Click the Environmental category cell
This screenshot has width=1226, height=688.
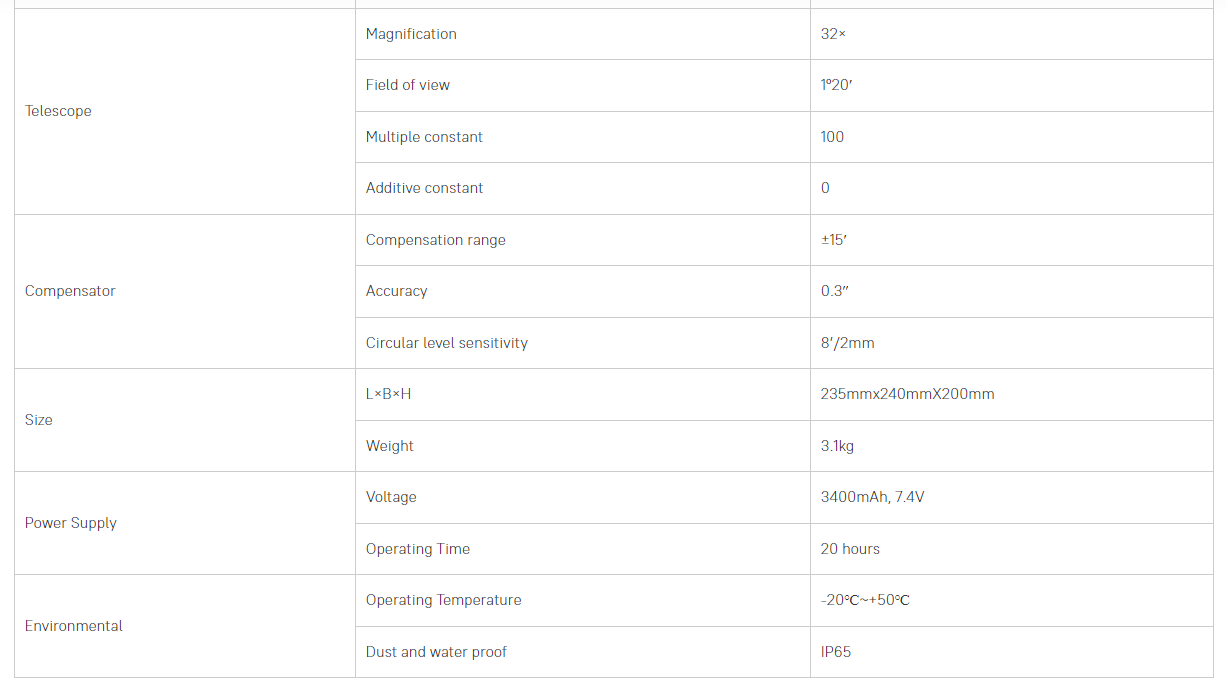tap(74, 626)
